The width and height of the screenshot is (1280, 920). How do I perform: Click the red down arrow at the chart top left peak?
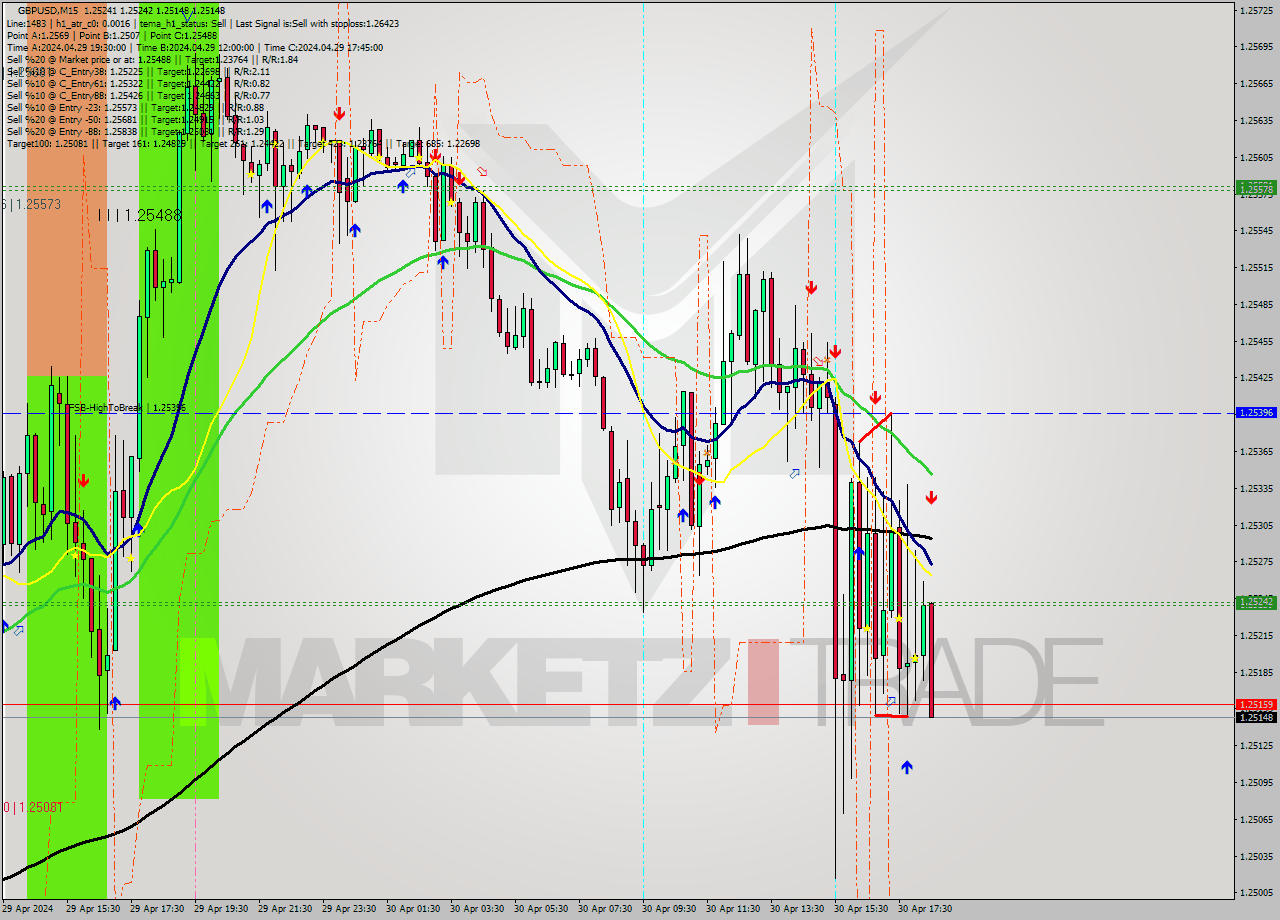[x=339, y=114]
